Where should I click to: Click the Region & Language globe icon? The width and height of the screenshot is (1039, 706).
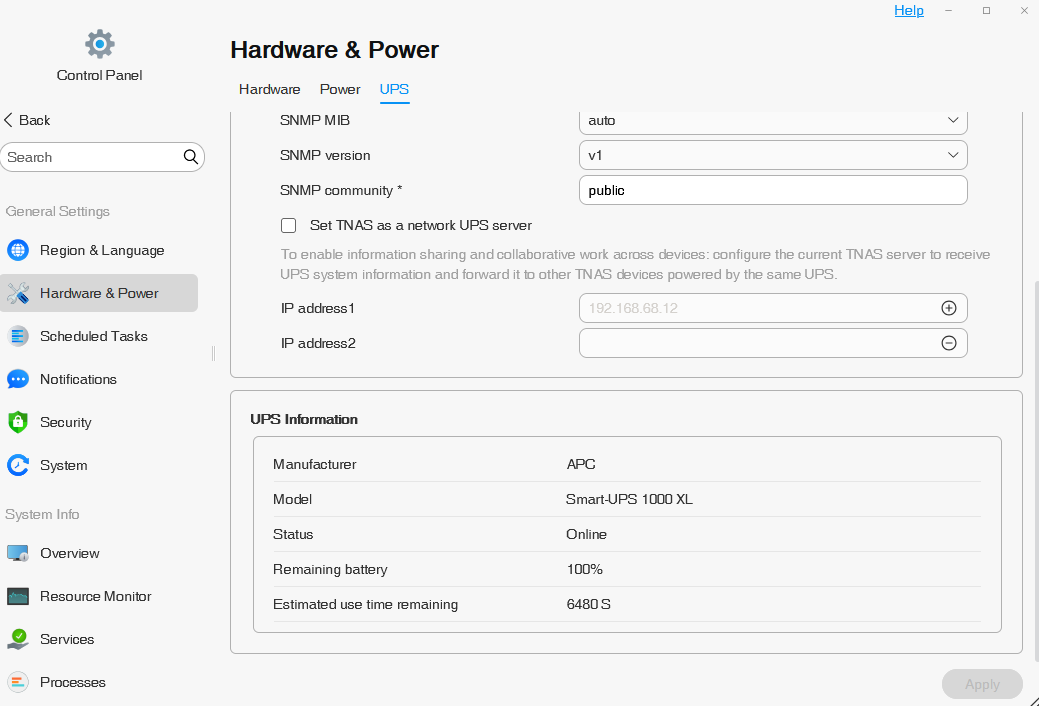coord(18,250)
